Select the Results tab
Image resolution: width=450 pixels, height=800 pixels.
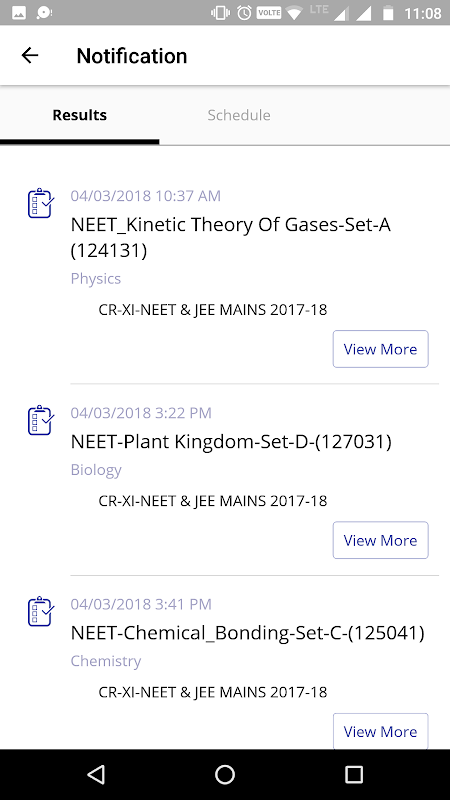pos(80,115)
